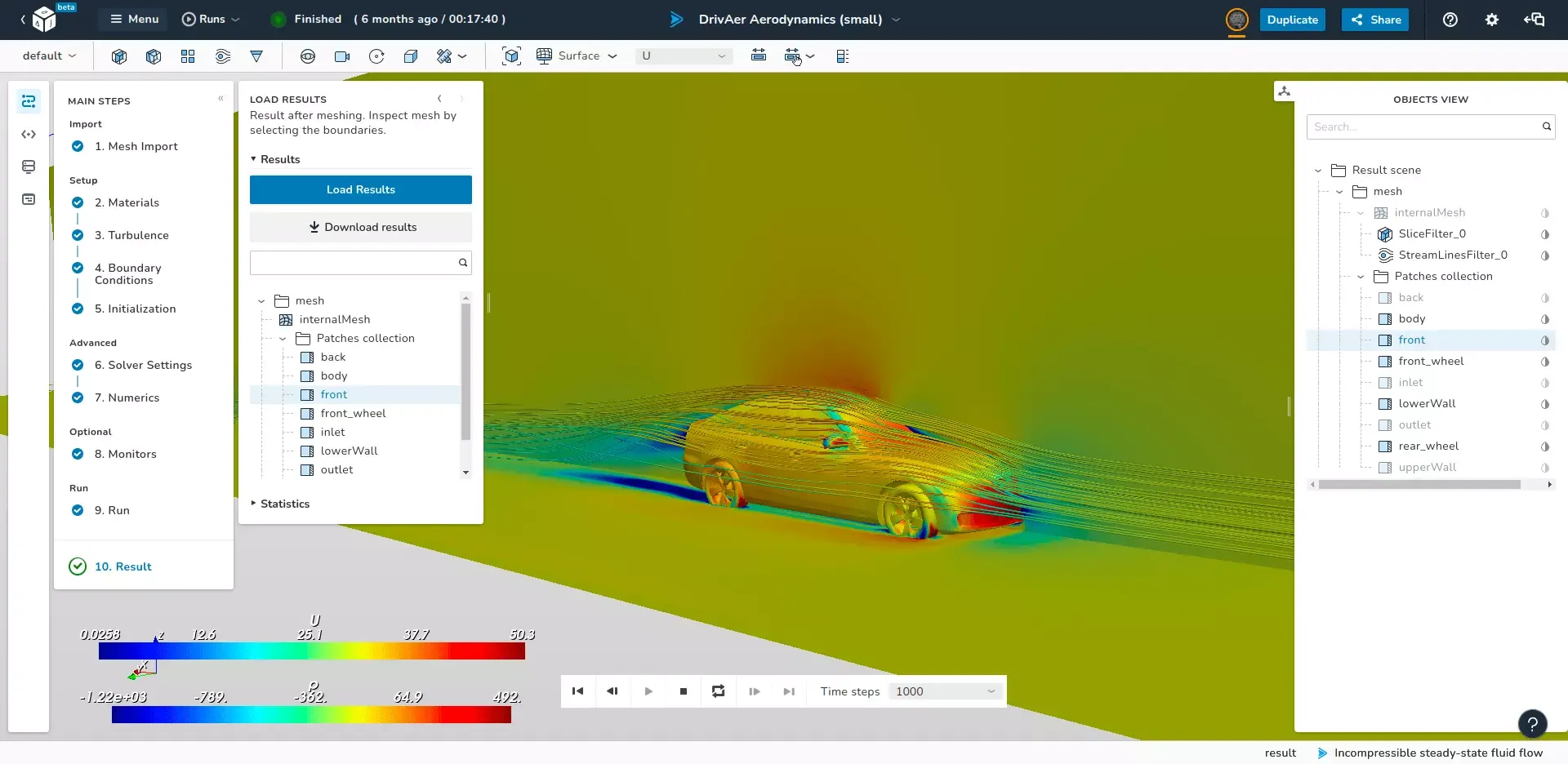Click the streamlines filter toolbar icon
1568x764 pixels.
222,56
